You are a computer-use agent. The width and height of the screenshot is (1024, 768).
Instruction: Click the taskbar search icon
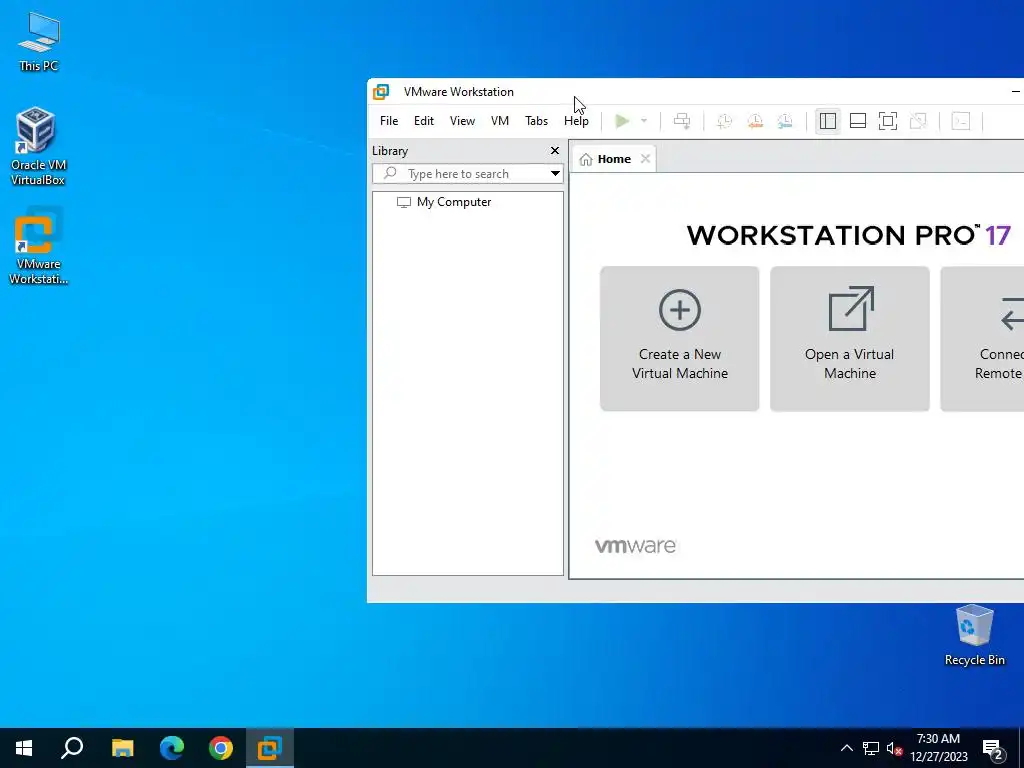point(72,748)
